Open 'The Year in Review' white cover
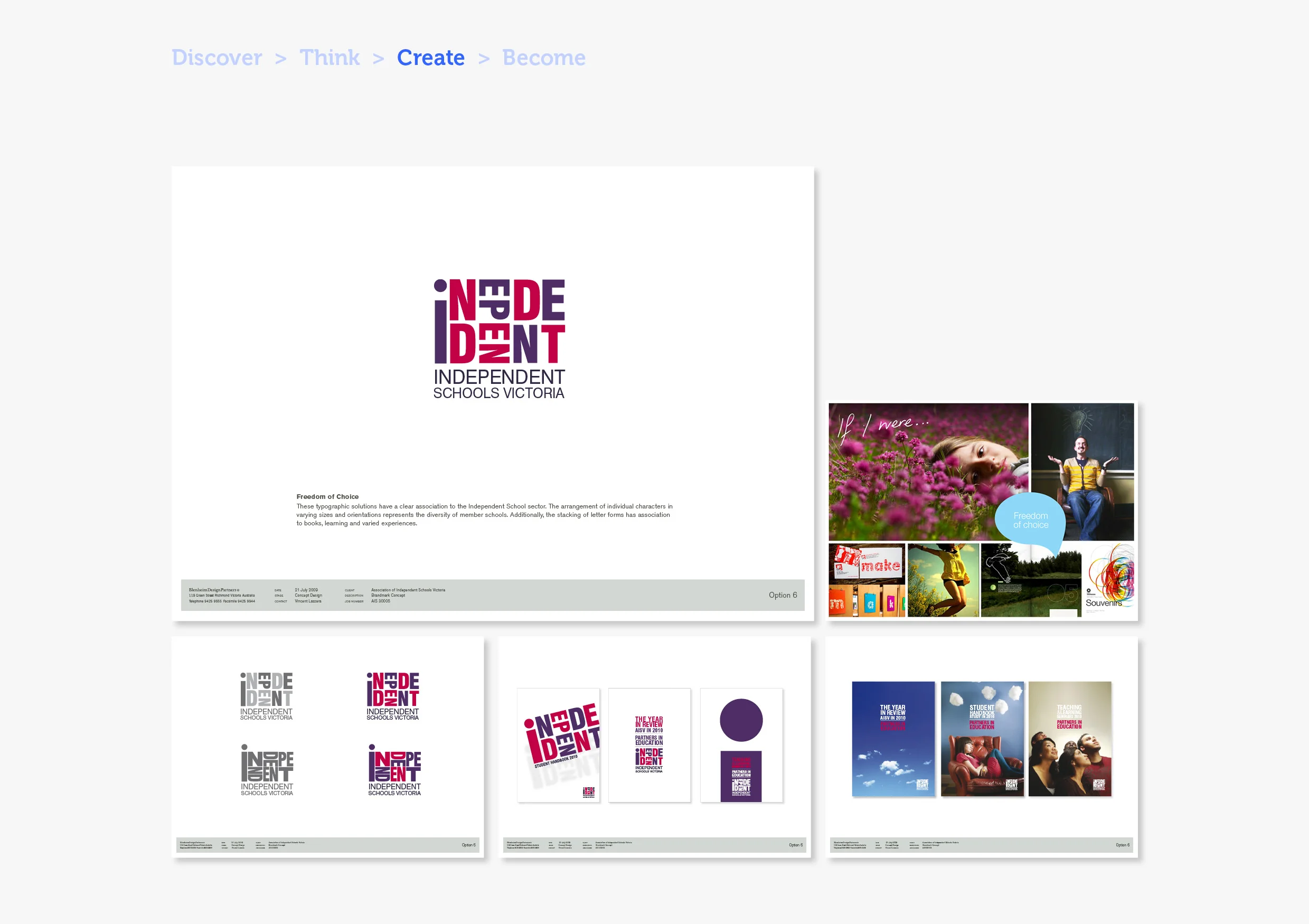 649,745
